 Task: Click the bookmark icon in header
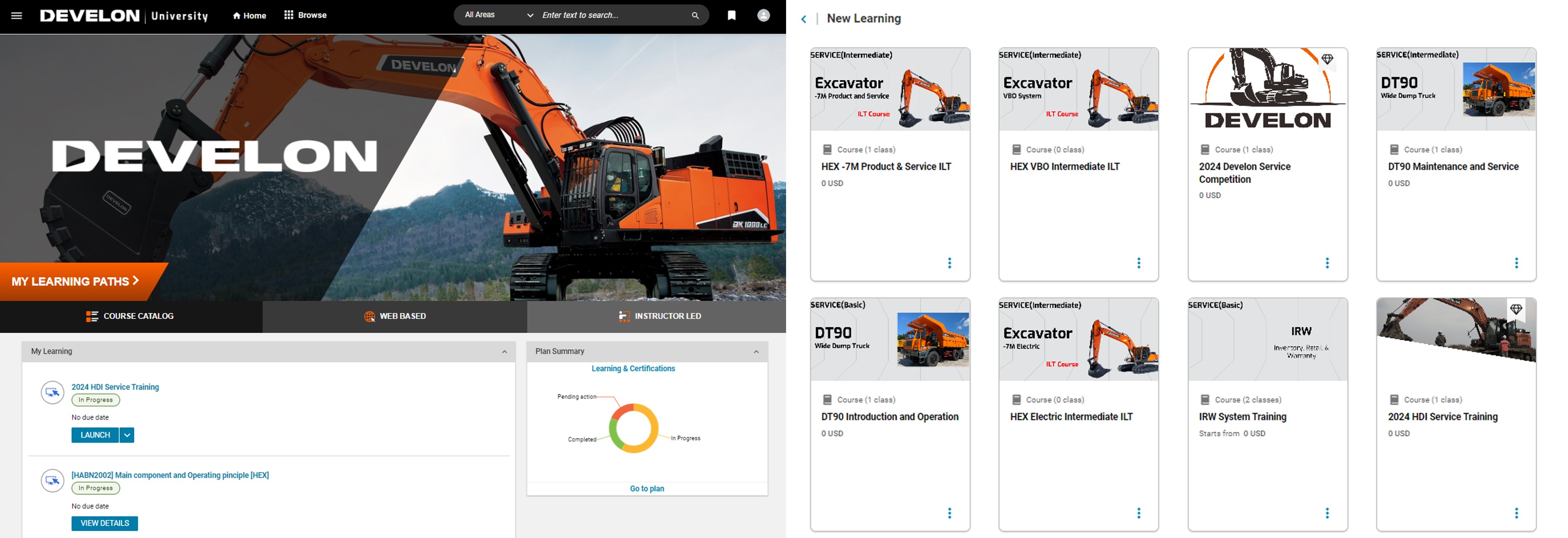[731, 16]
